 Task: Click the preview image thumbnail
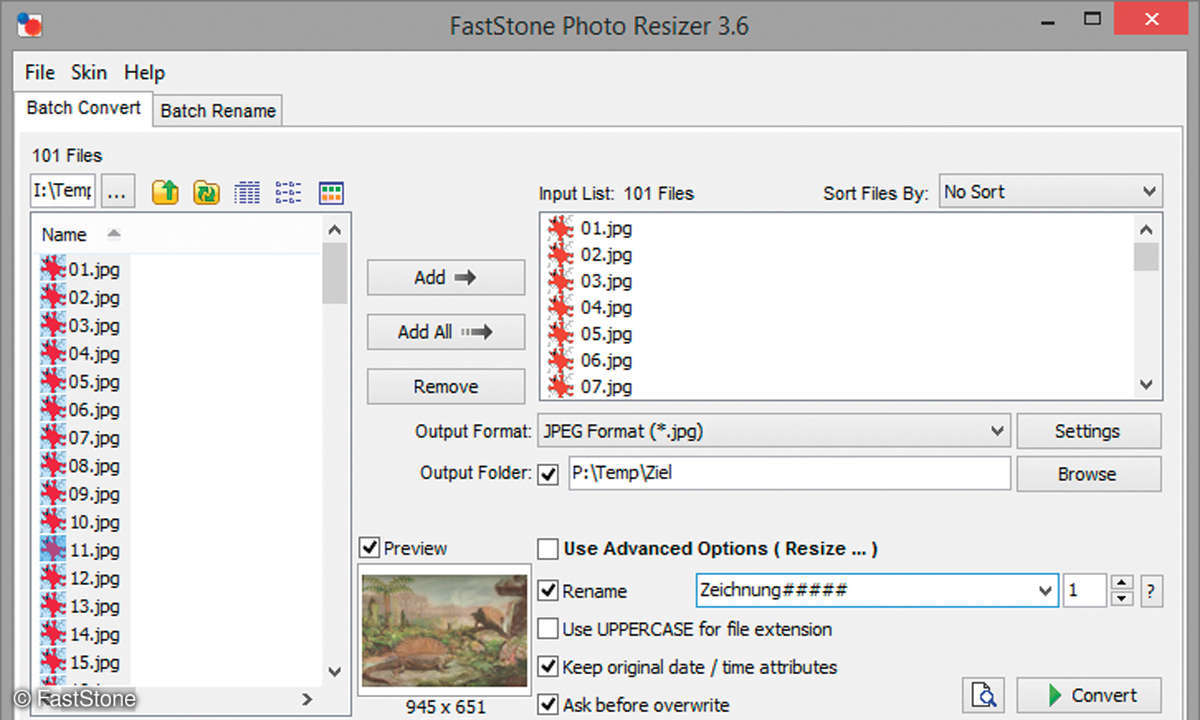[x=444, y=630]
